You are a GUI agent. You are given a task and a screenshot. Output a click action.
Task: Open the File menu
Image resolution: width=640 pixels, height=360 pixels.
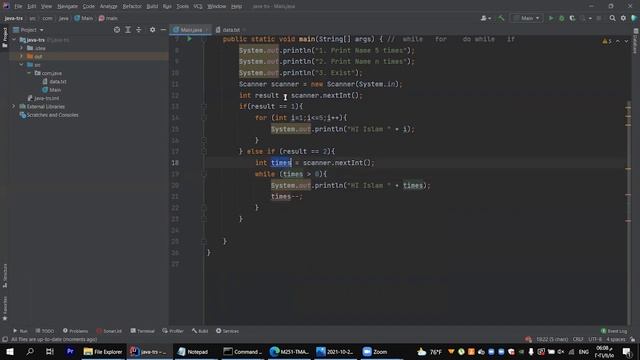point(18,7)
